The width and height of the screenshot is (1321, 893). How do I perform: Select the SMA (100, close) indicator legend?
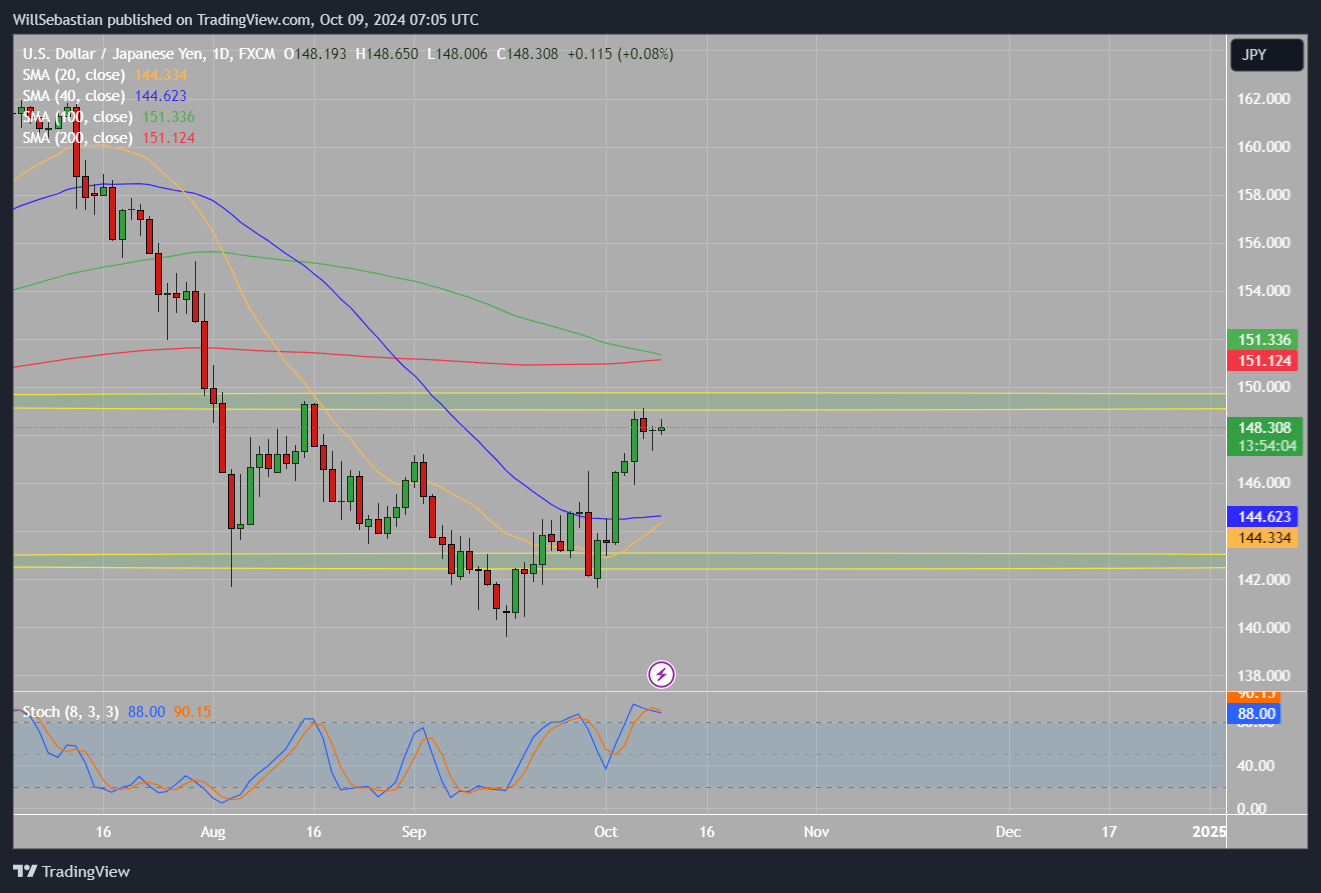click(x=78, y=117)
